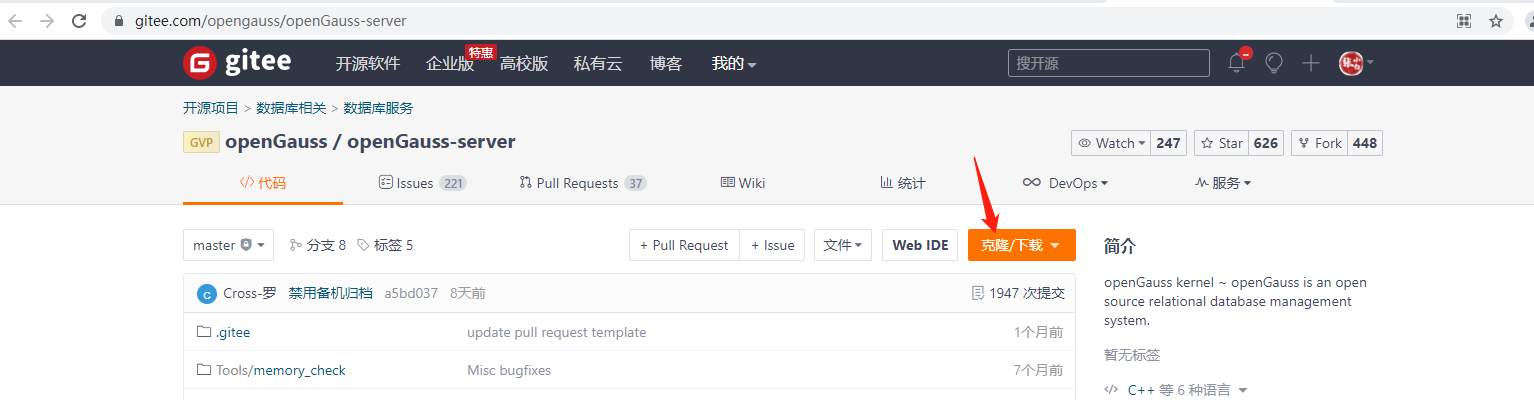Click openGauss-server repository title

coord(431,142)
